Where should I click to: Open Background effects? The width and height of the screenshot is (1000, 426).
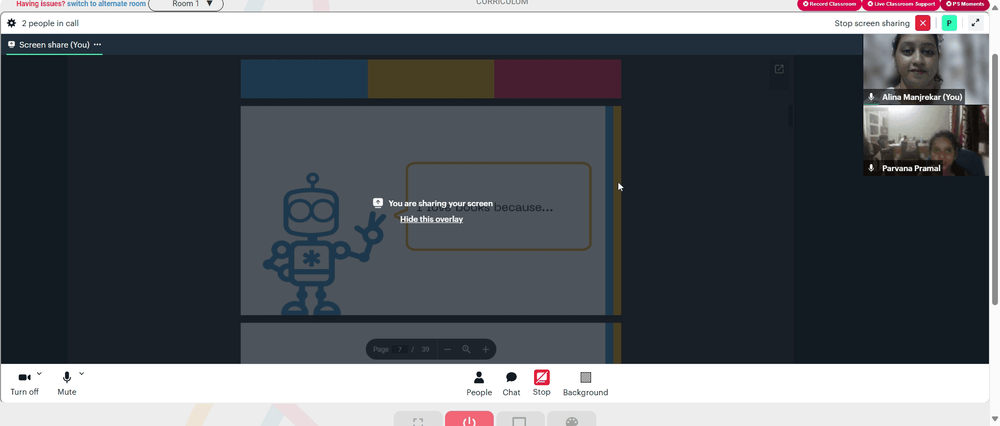(585, 384)
